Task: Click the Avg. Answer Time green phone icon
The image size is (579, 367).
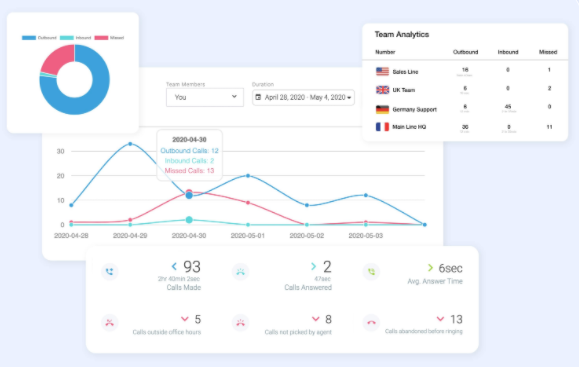Action: click(371, 272)
